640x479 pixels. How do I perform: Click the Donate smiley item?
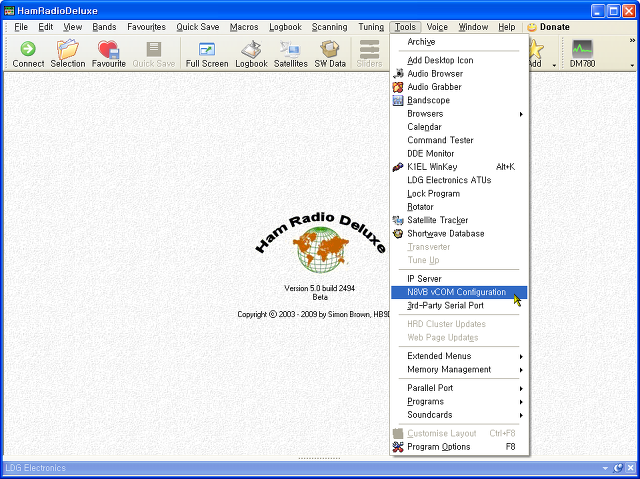click(548, 27)
